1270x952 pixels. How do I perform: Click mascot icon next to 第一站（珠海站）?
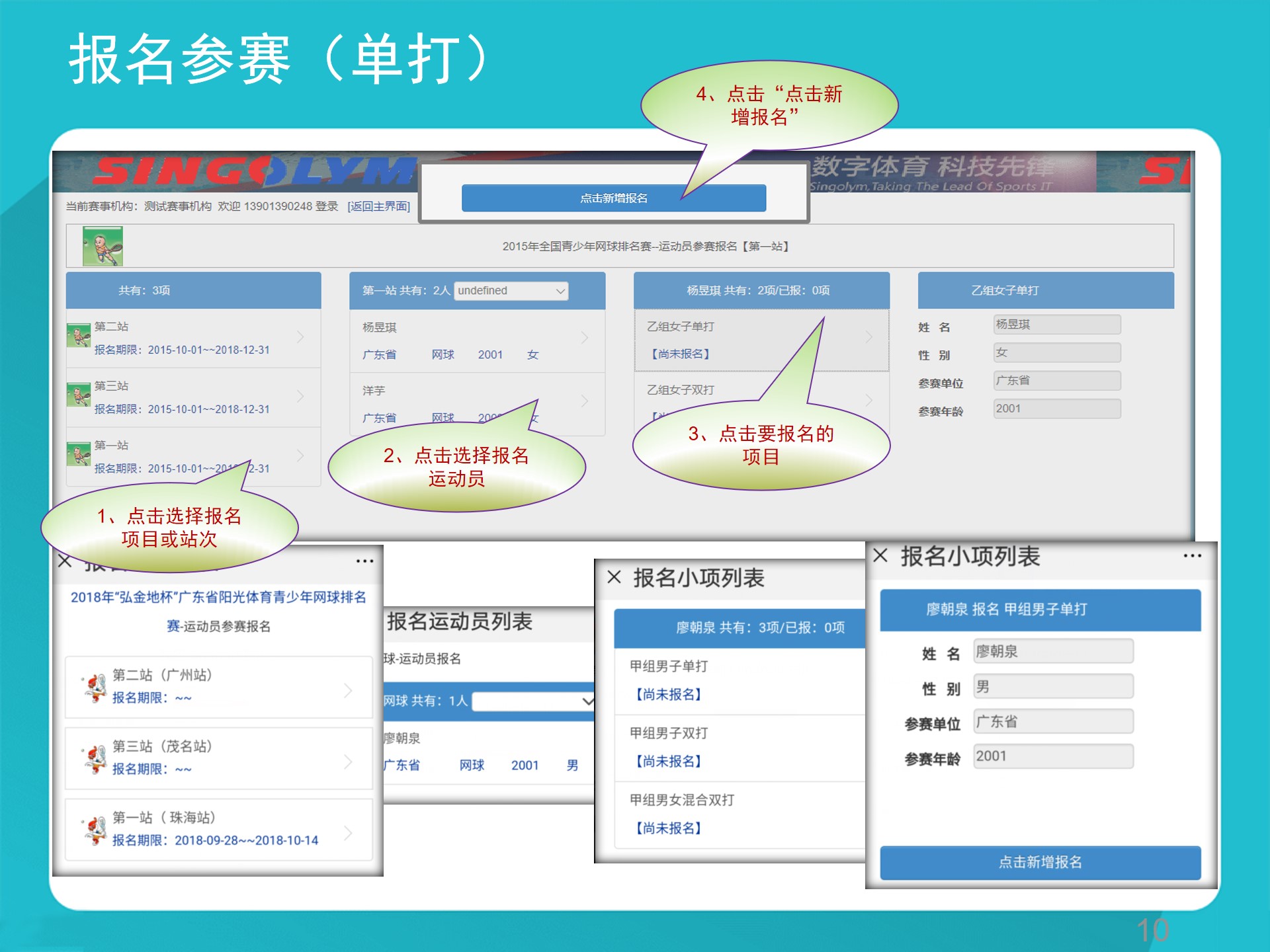(95, 830)
